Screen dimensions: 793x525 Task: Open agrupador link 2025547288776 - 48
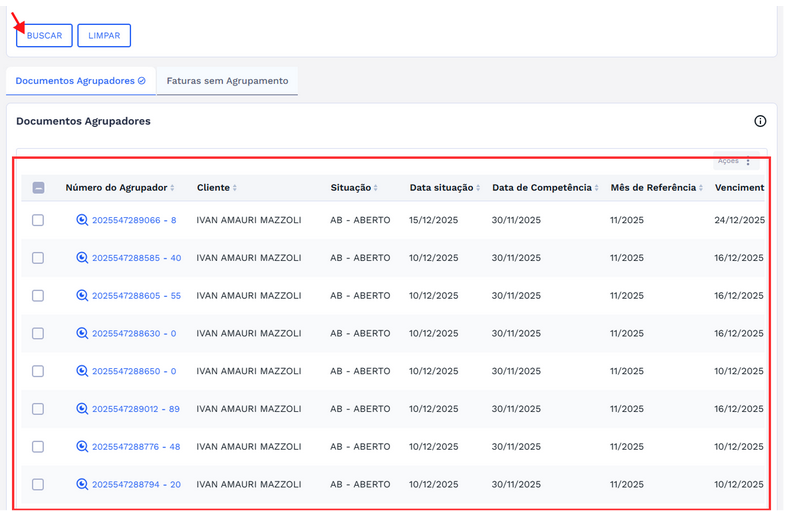pos(136,447)
